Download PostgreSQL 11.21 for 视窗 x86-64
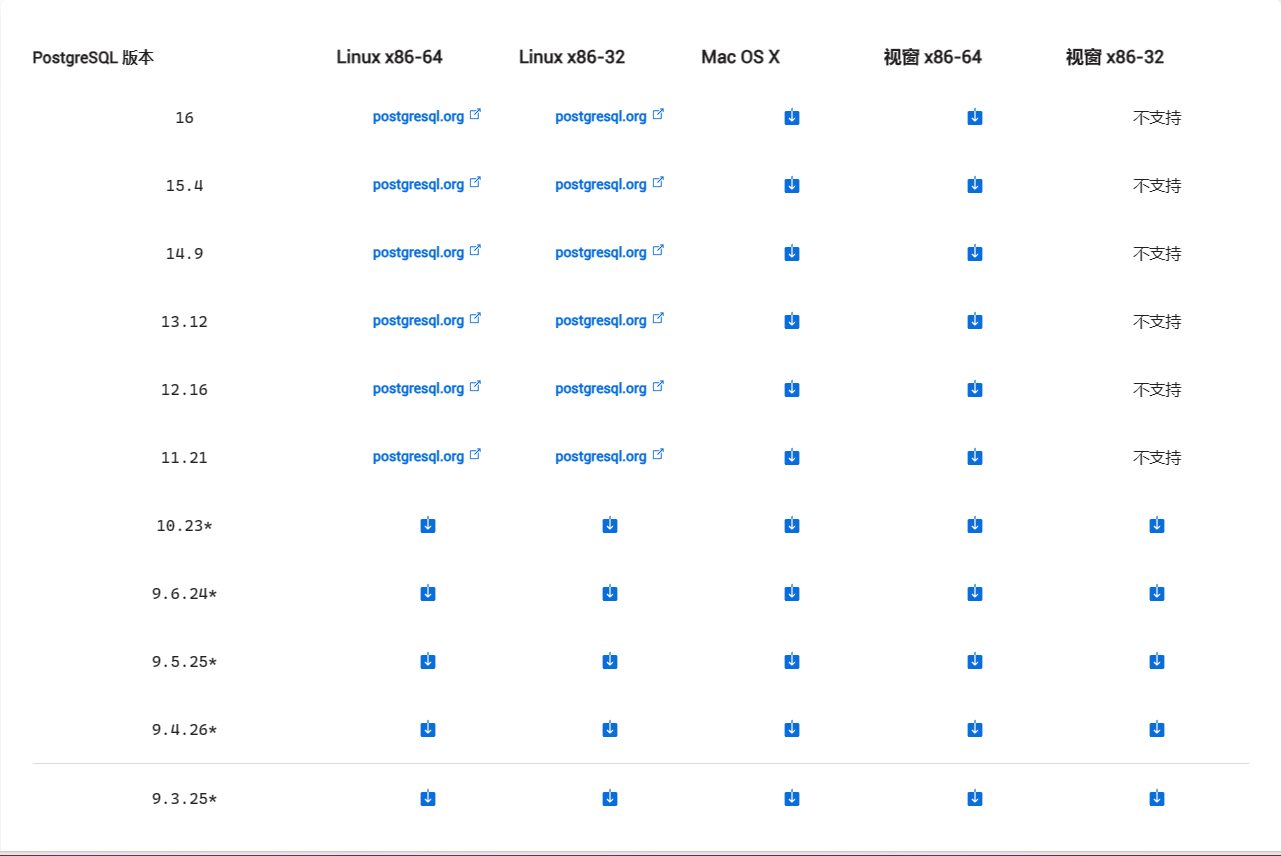Viewport: 1281px width, 856px height. (975, 457)
